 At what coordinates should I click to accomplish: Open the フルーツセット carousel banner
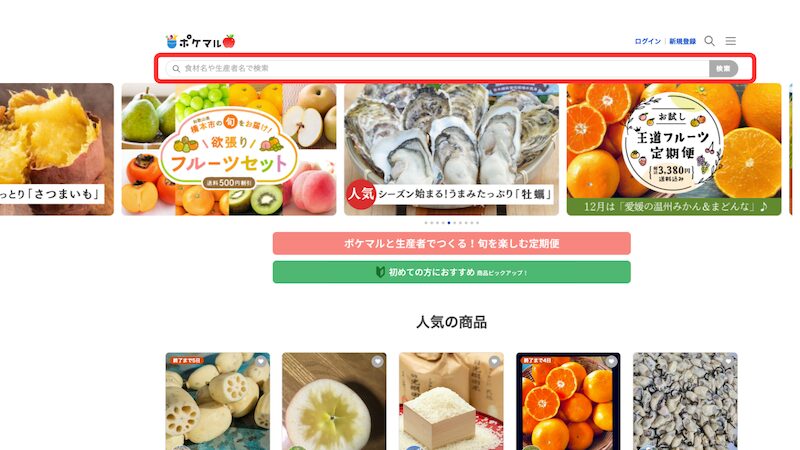(229, 149)
